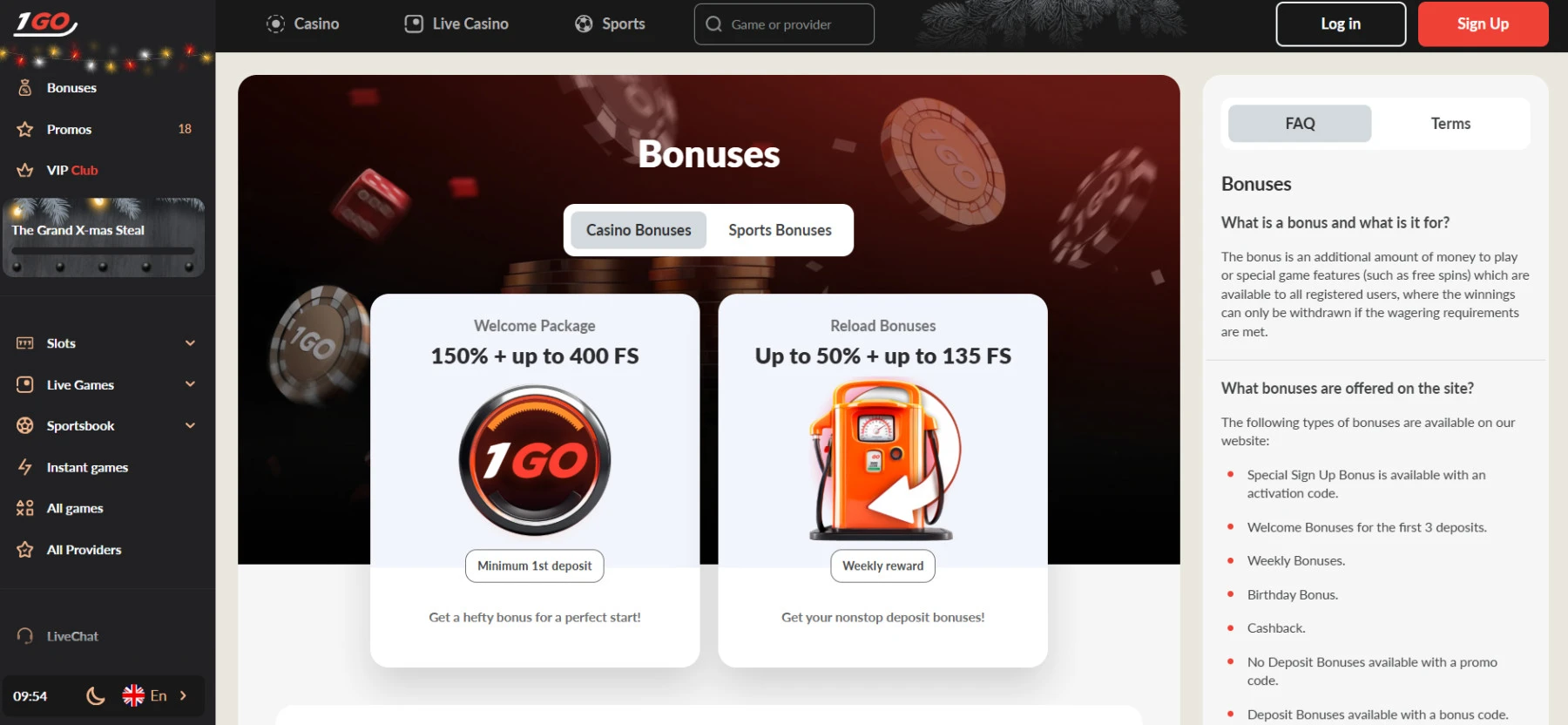The image size is (1568, 725).
Task: Open the VIP Club crown icon
Action: (x=25, y=170)
